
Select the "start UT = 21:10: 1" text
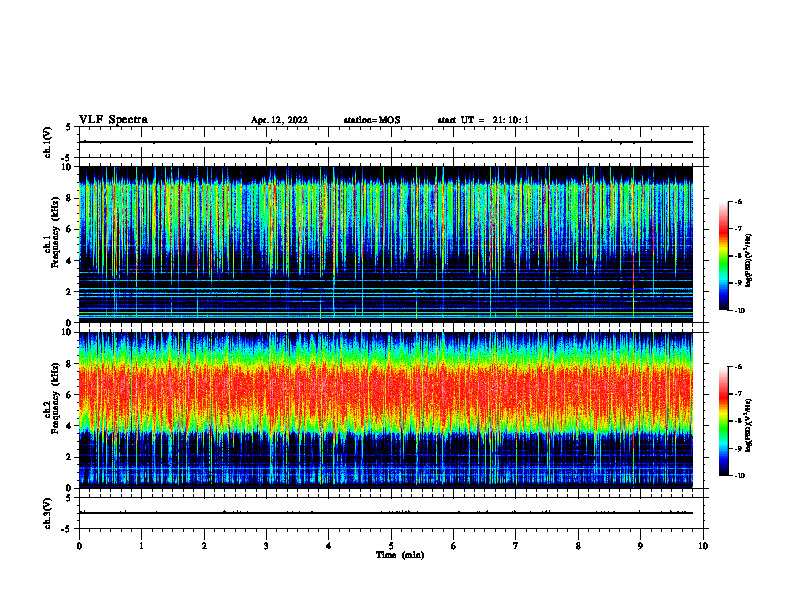(x=483, y=120)
